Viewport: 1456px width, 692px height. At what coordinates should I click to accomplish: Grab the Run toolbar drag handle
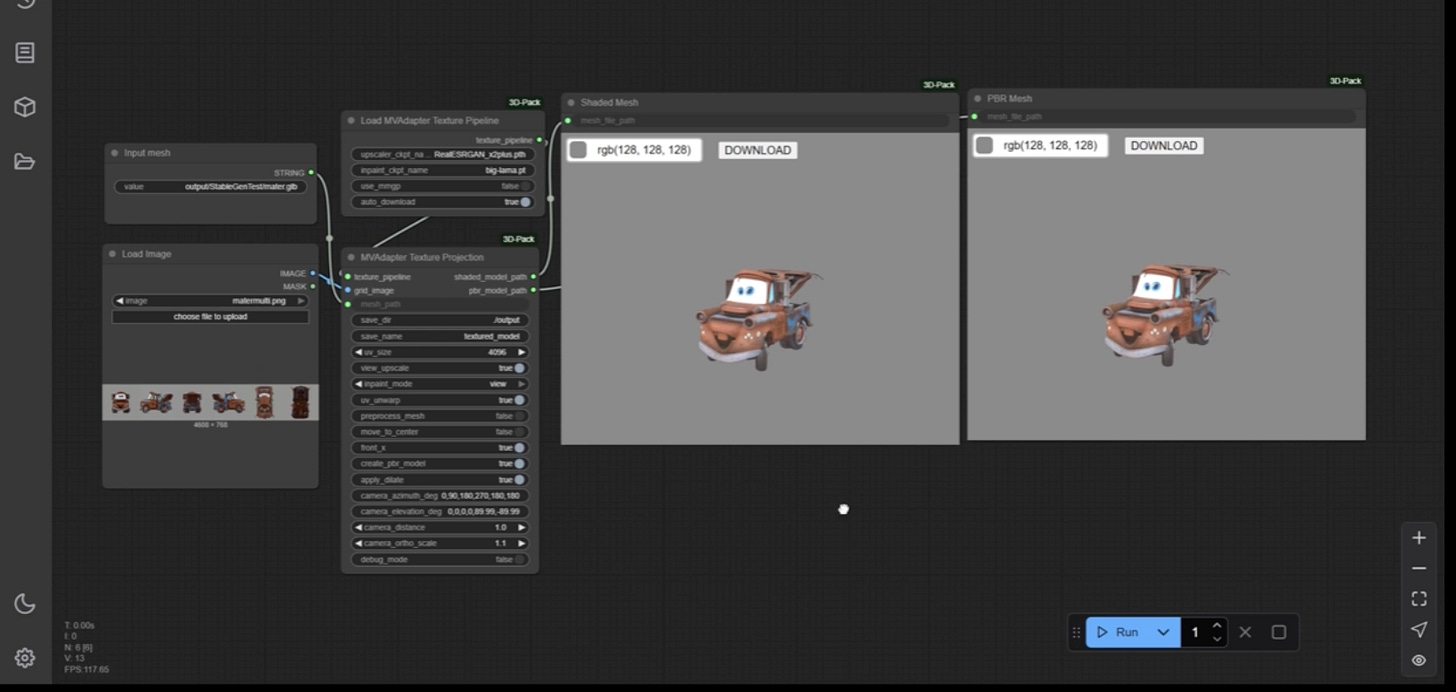[x=1076, y=632]
